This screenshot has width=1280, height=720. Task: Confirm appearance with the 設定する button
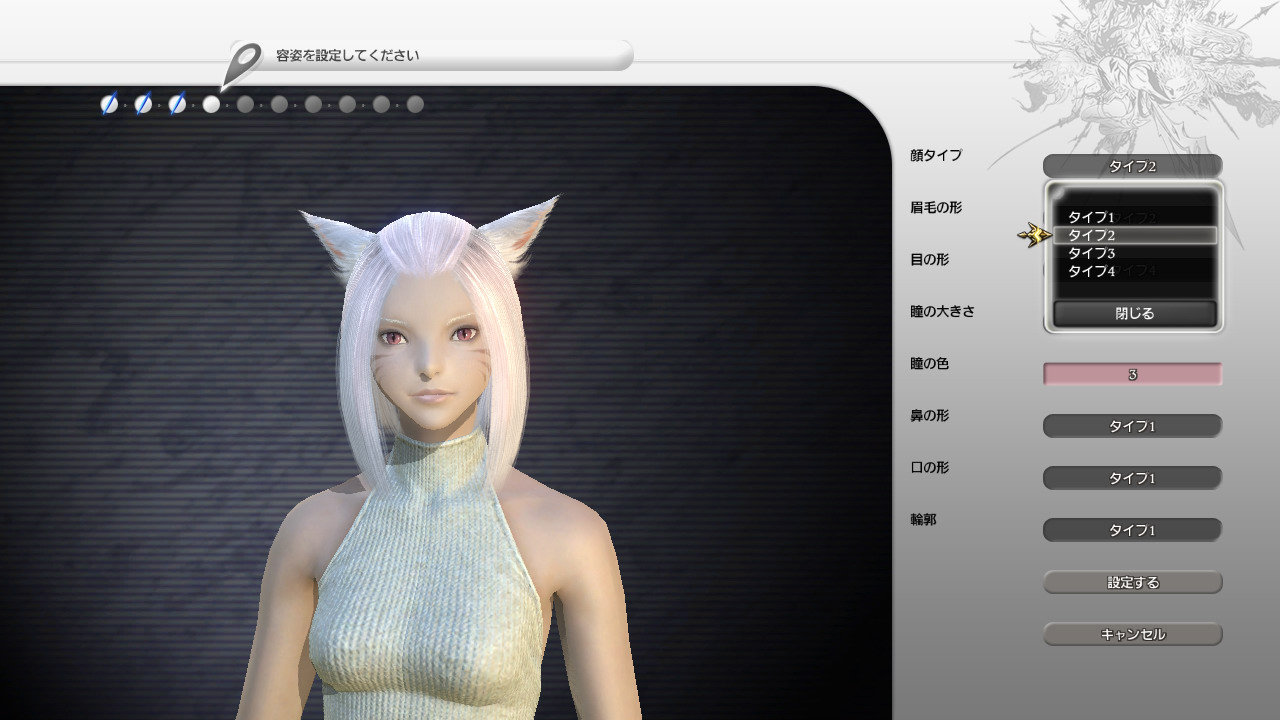click(1132, 582)
